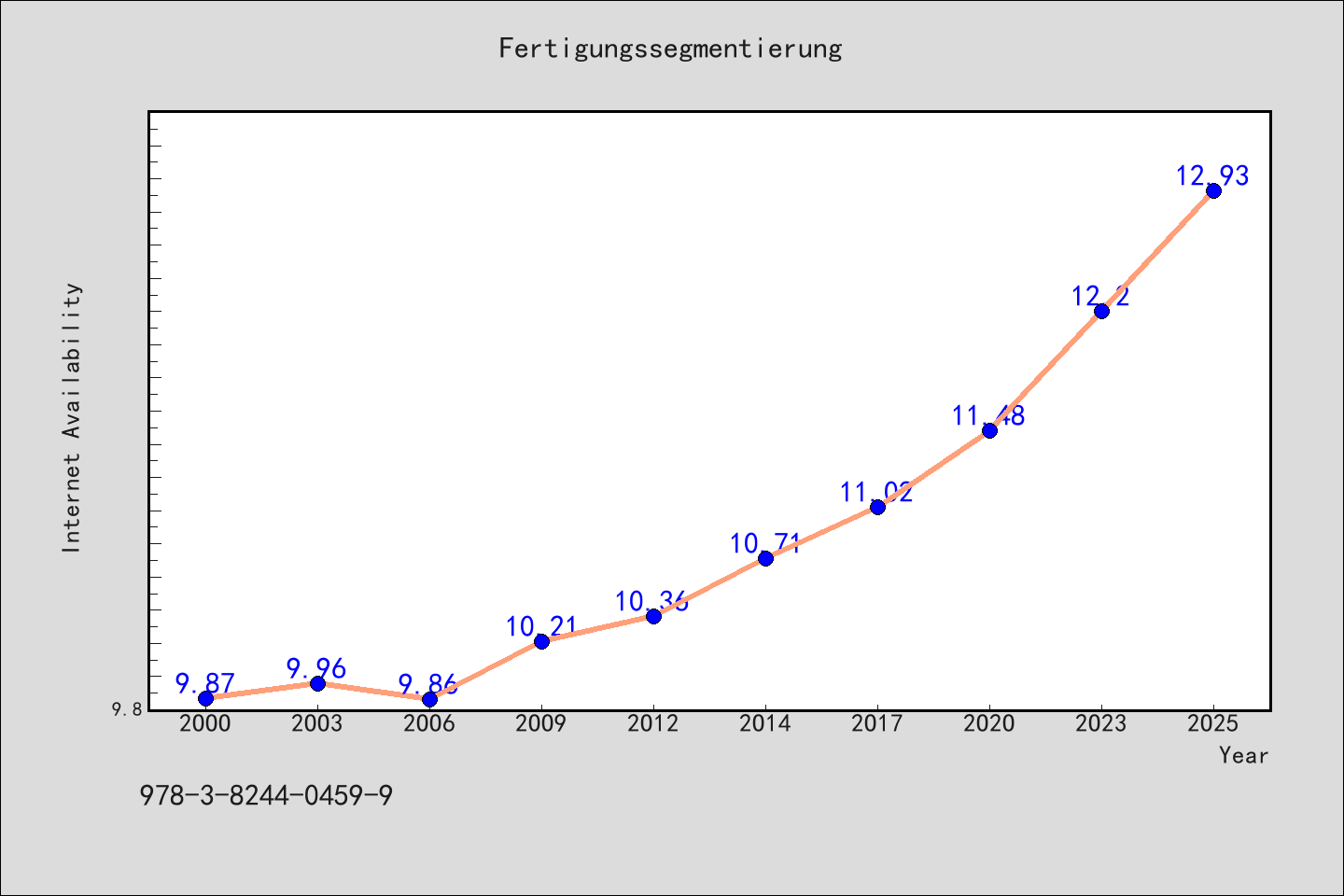Select the data point labeled 10.71

765,558
